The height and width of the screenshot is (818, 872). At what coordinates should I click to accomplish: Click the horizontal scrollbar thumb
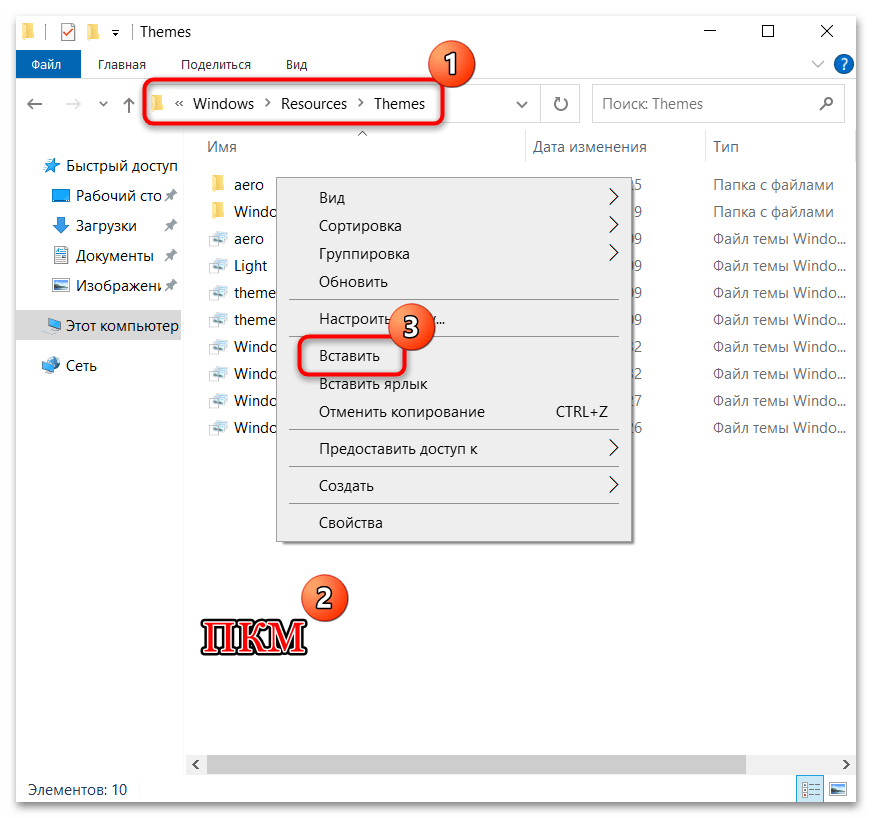tap(476, 765)
